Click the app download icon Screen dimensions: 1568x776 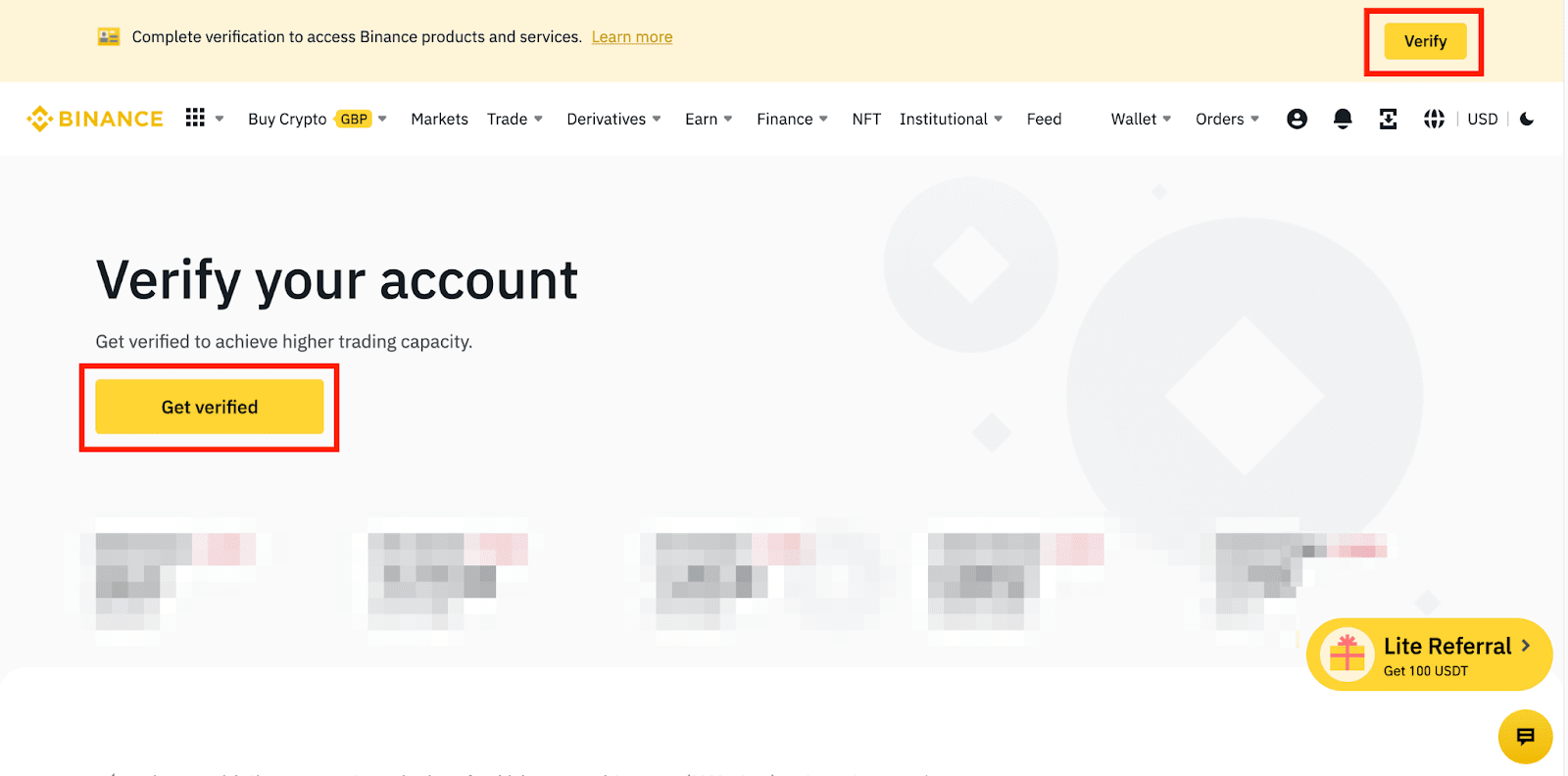pos(1388,119)
